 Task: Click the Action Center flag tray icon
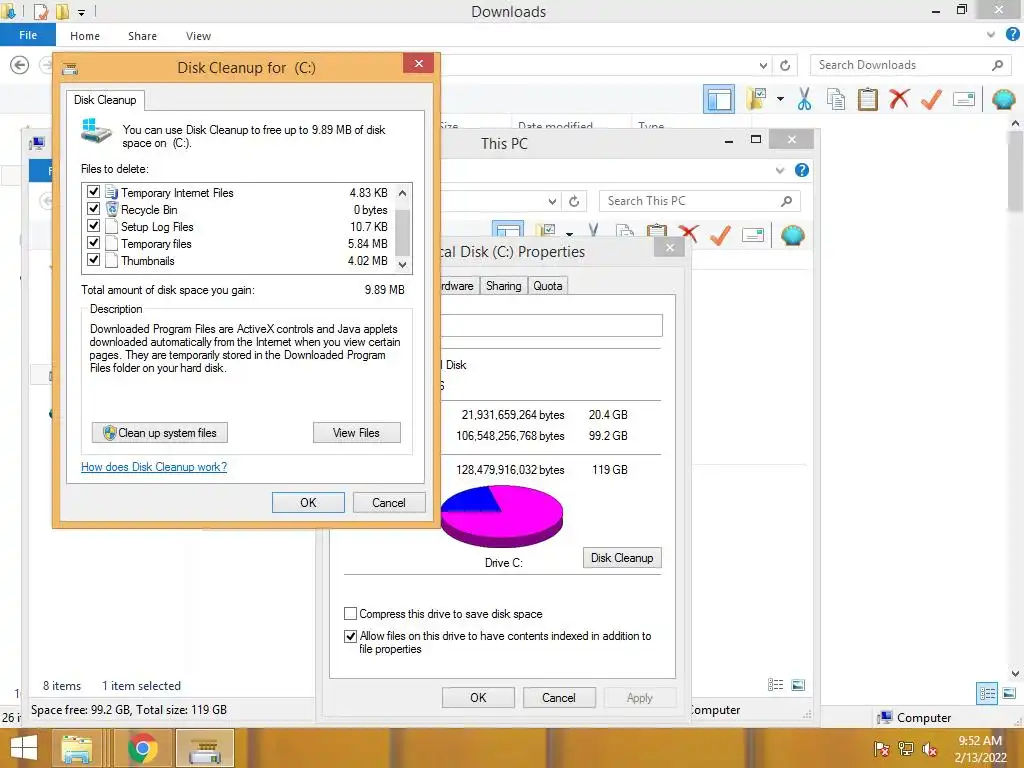pyautogui.click(x=881, y=749)
